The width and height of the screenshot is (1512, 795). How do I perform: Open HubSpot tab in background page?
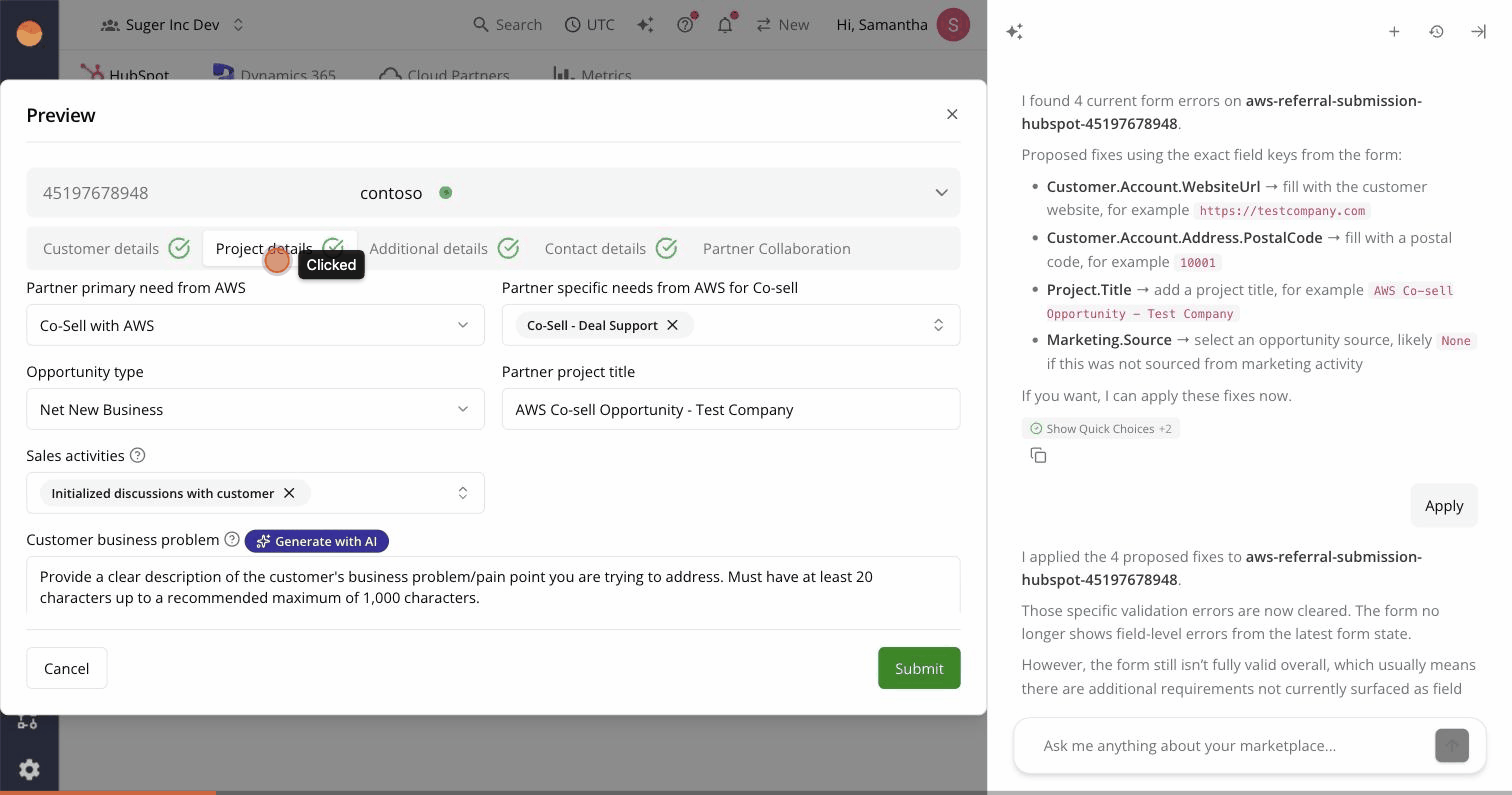pos(126,75)
